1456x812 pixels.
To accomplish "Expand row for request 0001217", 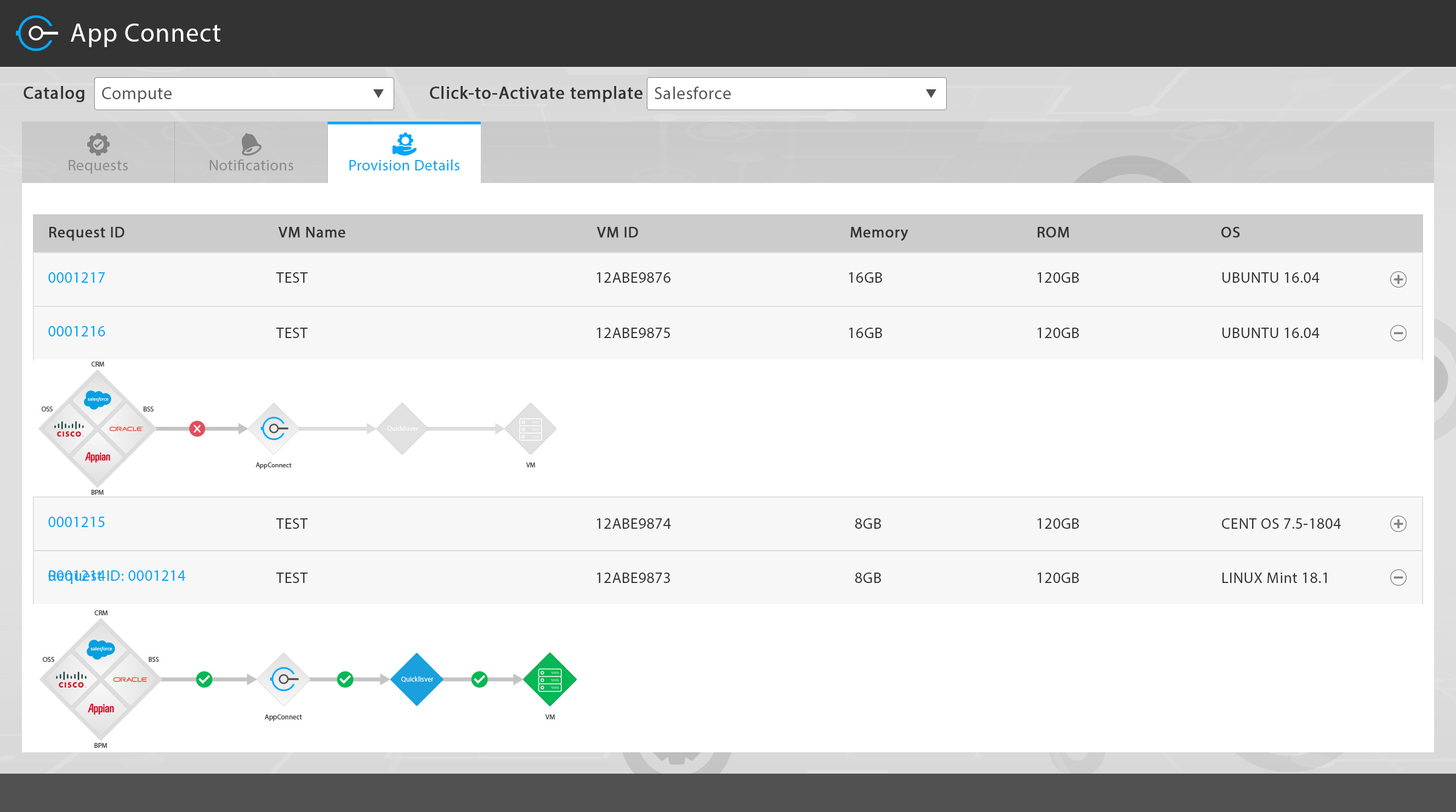I will click(x=1398, y=279).
